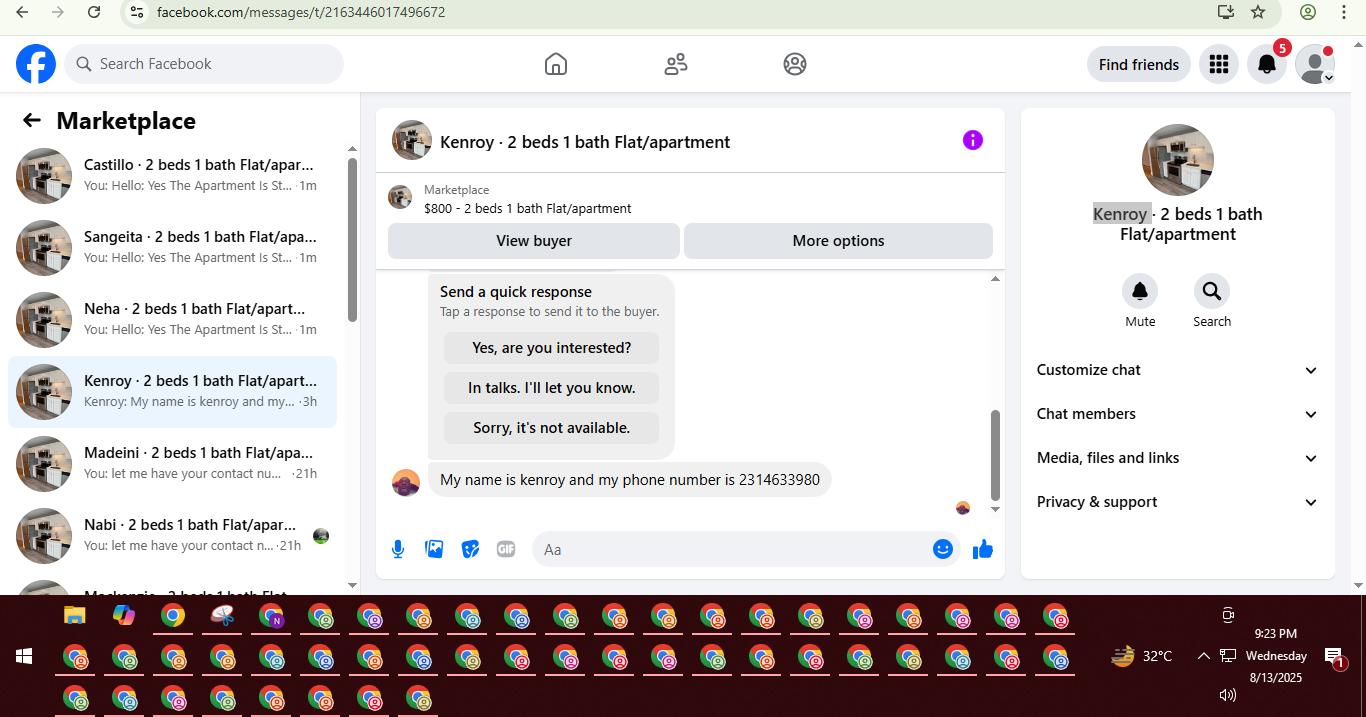This screenshot has width=1366, height=717.
Task: Open the emoji picker smiley icon
Action: [943, 549]
